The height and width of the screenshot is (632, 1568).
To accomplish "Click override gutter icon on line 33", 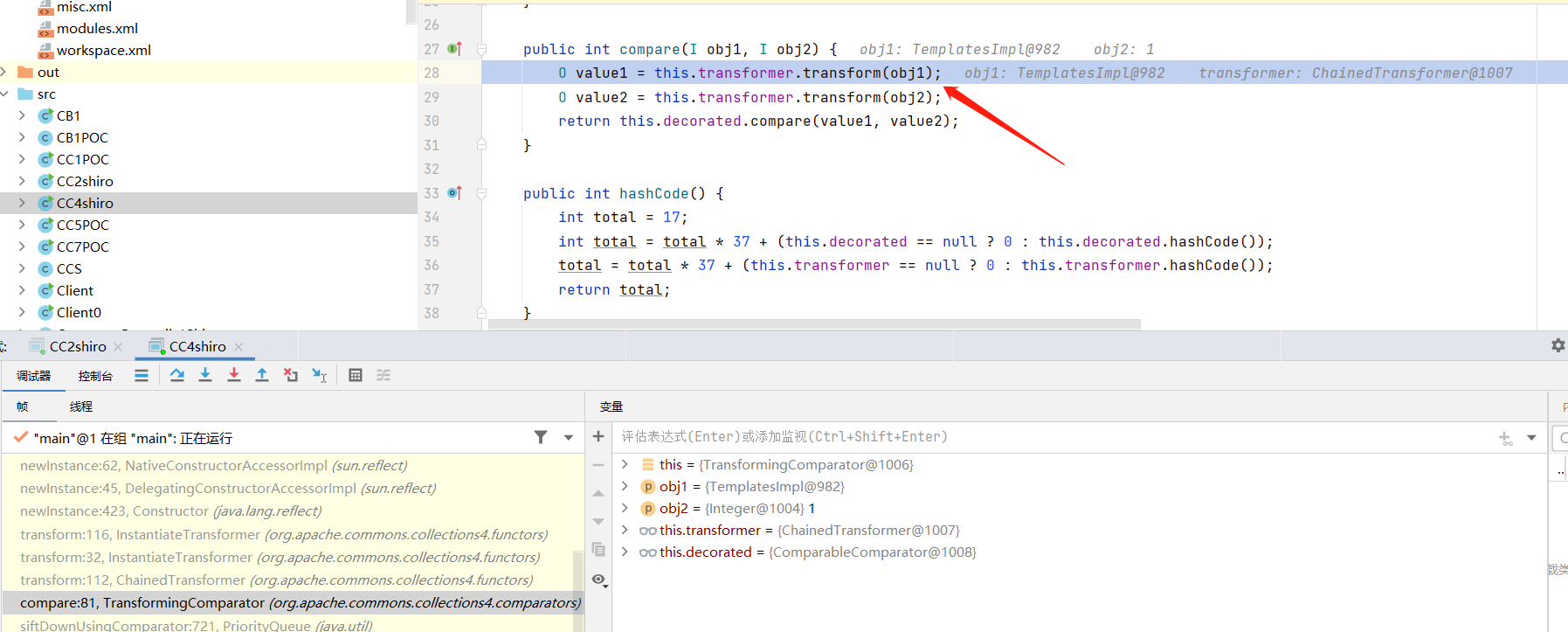I will (454, 193).
